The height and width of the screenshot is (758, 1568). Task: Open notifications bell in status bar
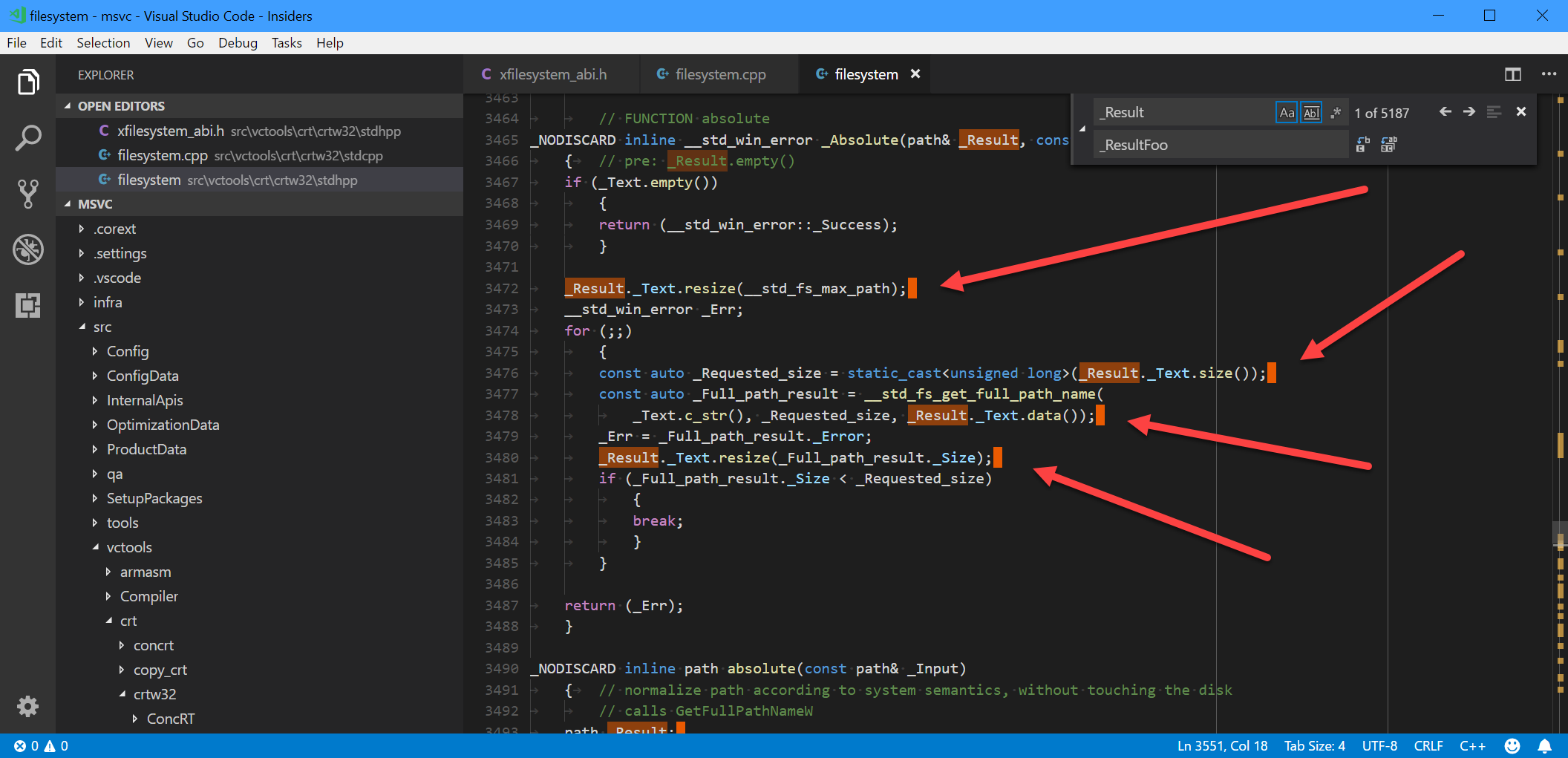coord(1544,746)
